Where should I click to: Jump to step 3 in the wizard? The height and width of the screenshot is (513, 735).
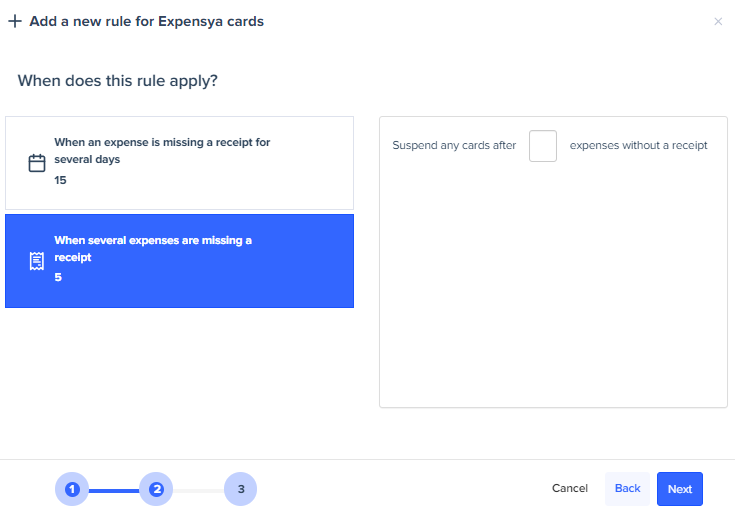click(241, 489)
